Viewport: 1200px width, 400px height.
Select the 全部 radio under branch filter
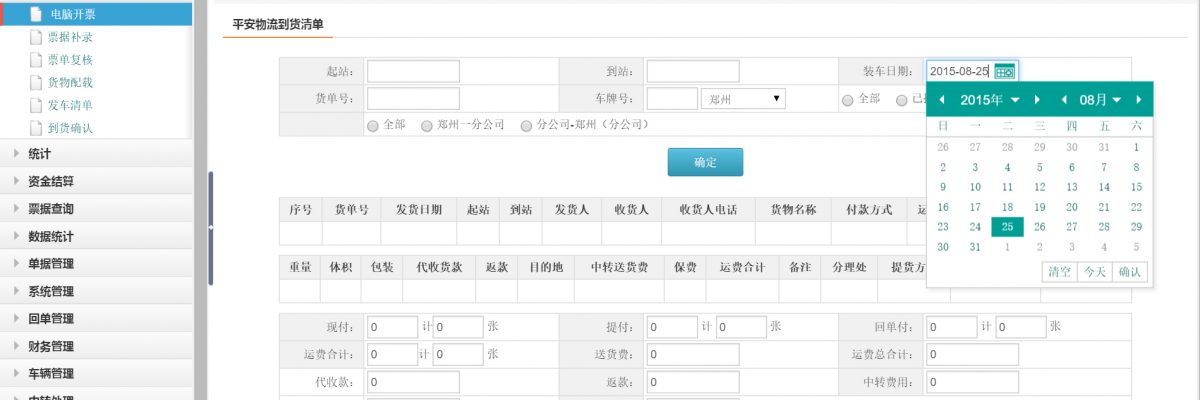(374, 126)
